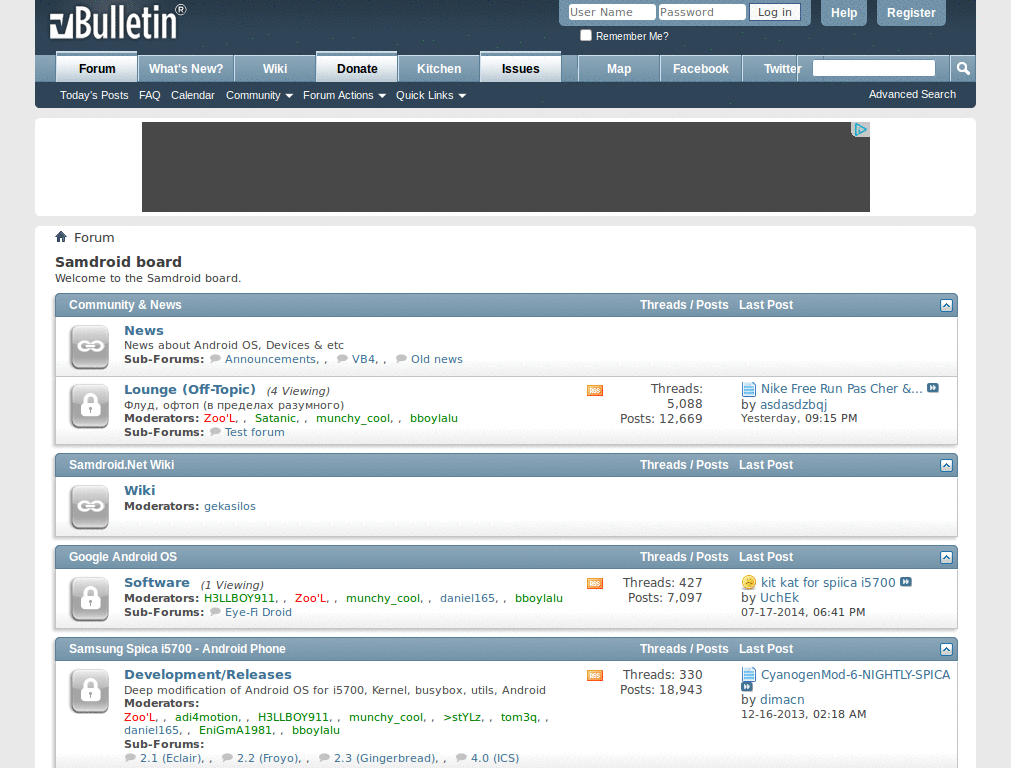Click speech bubble icon next to Eye-Fi Droid

[216, 612]
